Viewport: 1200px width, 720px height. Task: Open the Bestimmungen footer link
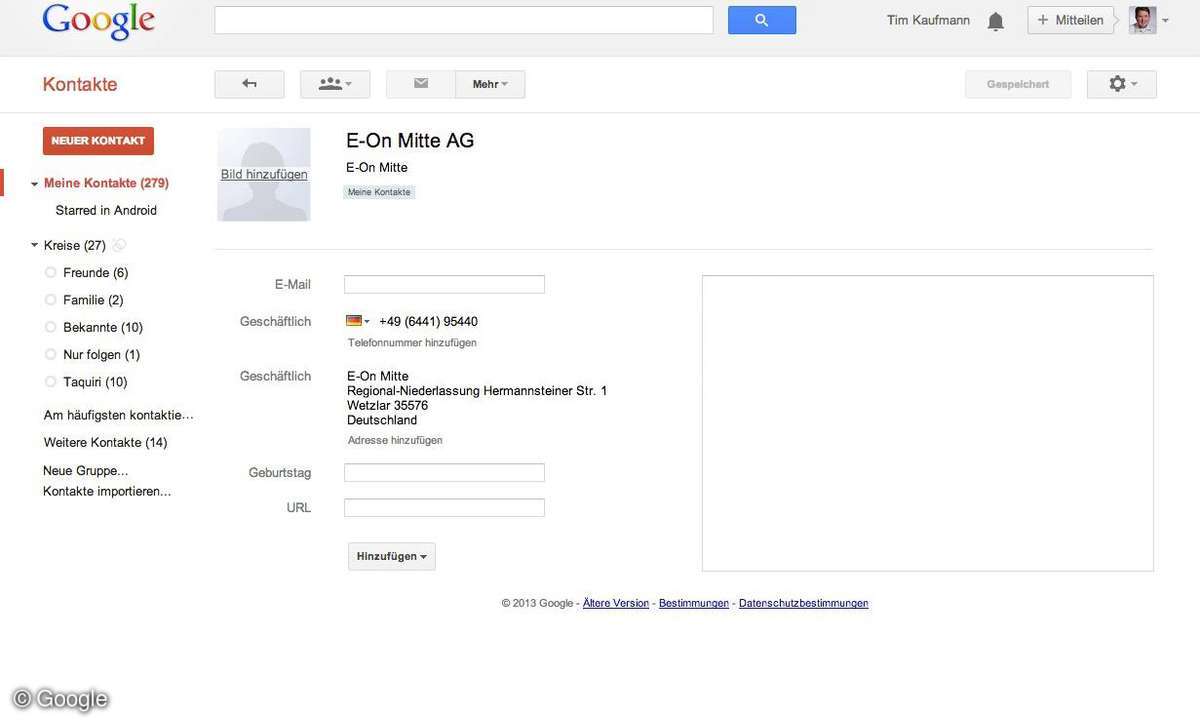click(x=694, y=604)
